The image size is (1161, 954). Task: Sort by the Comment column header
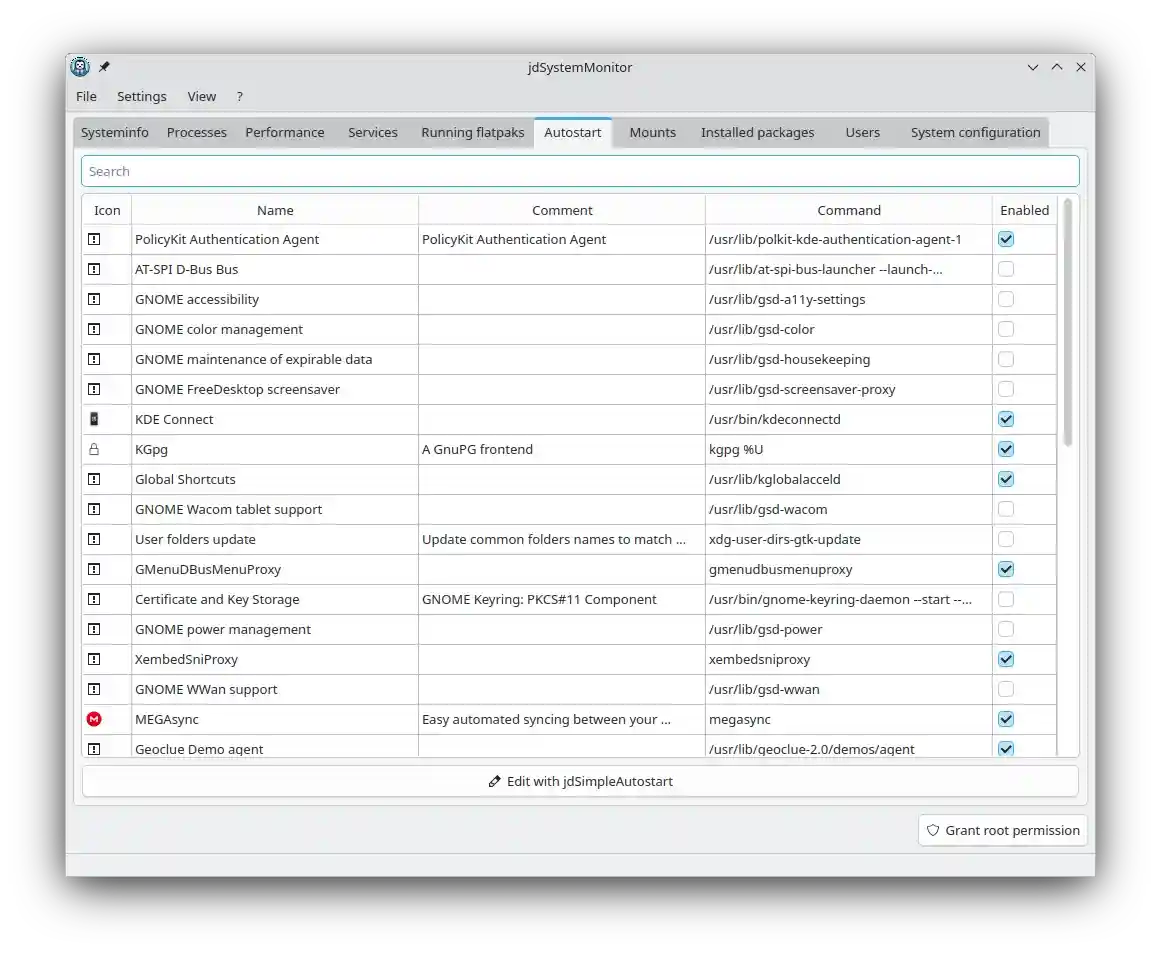point(562,210)
